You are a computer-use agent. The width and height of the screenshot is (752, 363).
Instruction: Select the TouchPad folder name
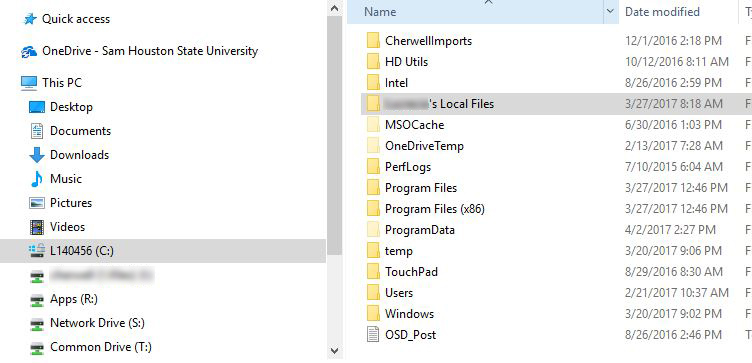point(411,272)
